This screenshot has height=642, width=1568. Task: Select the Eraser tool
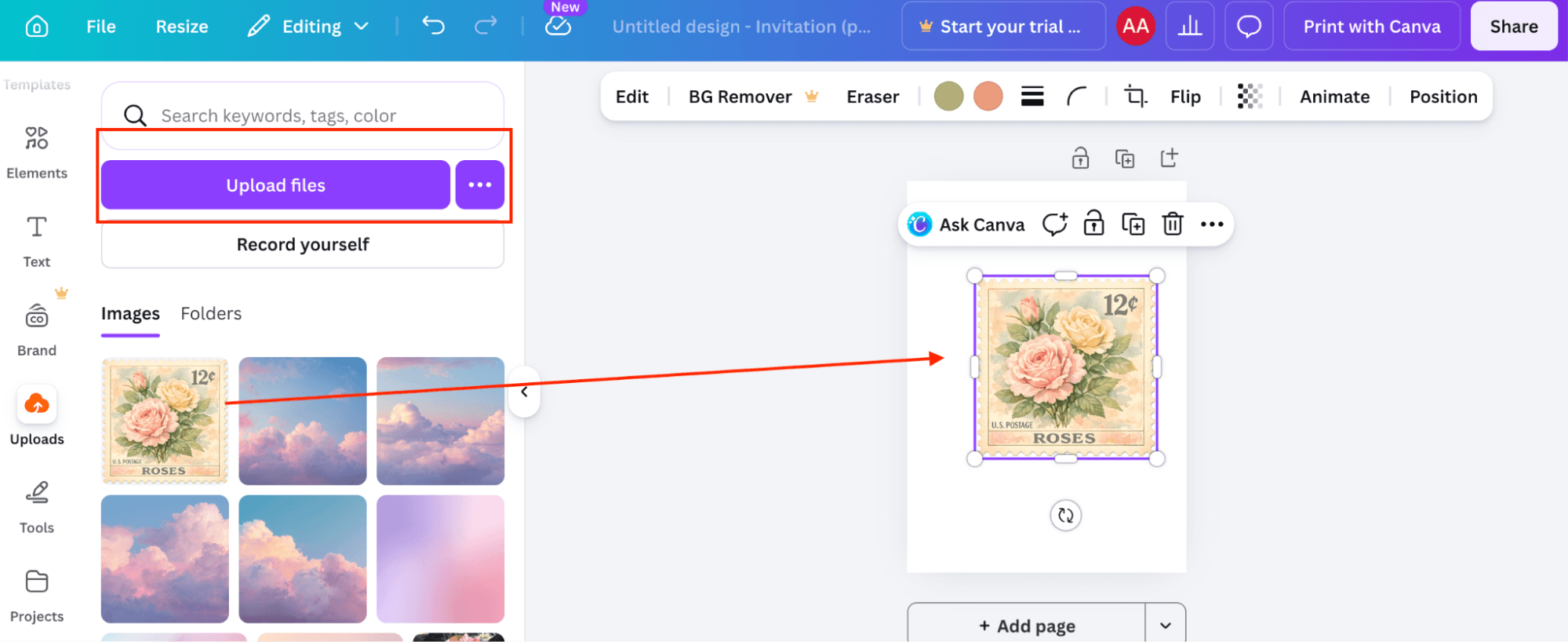pos(872,97)
